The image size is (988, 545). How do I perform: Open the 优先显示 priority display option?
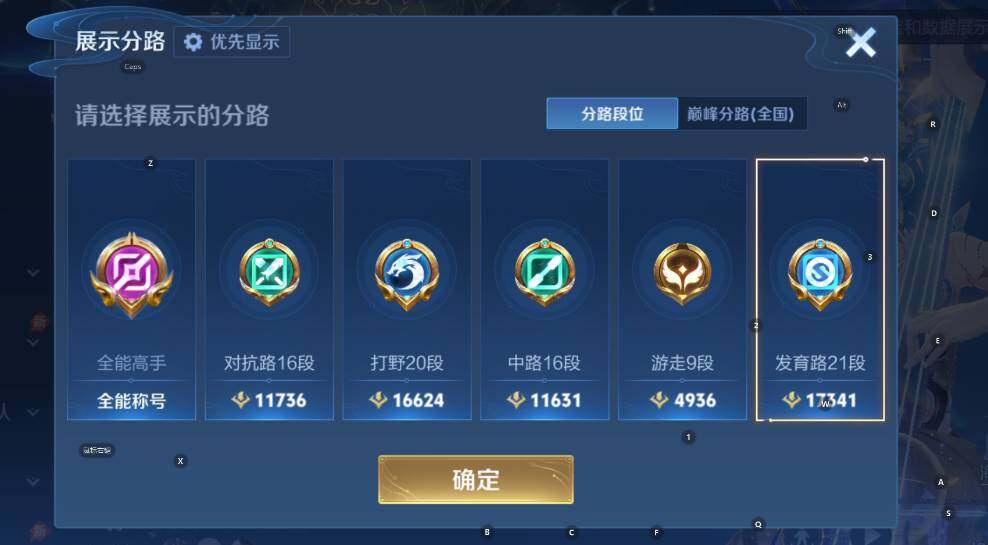pos(232,42)
